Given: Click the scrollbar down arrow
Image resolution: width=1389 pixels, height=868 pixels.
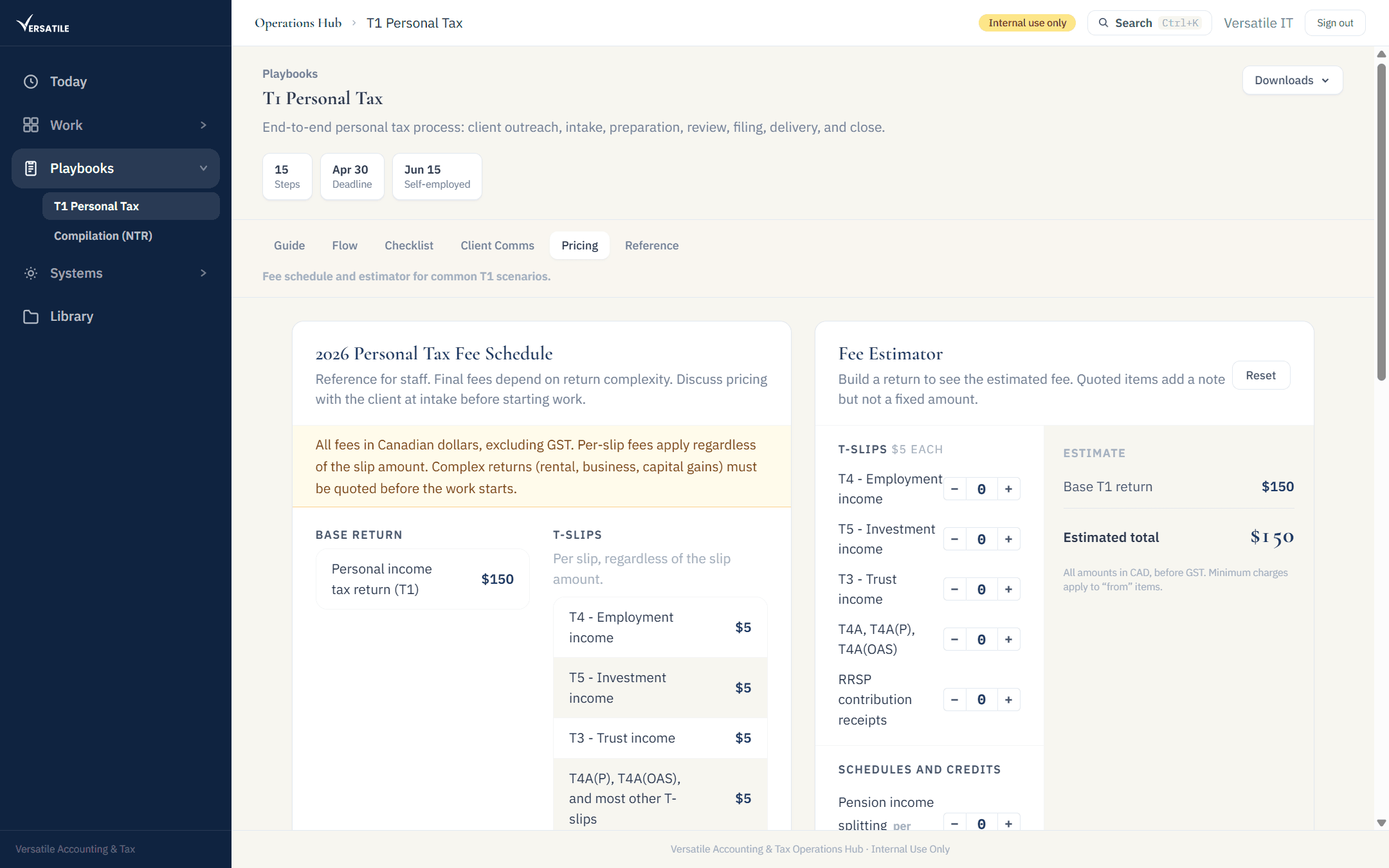Looking at the screenshot, I should click(x=1381, y=823).
